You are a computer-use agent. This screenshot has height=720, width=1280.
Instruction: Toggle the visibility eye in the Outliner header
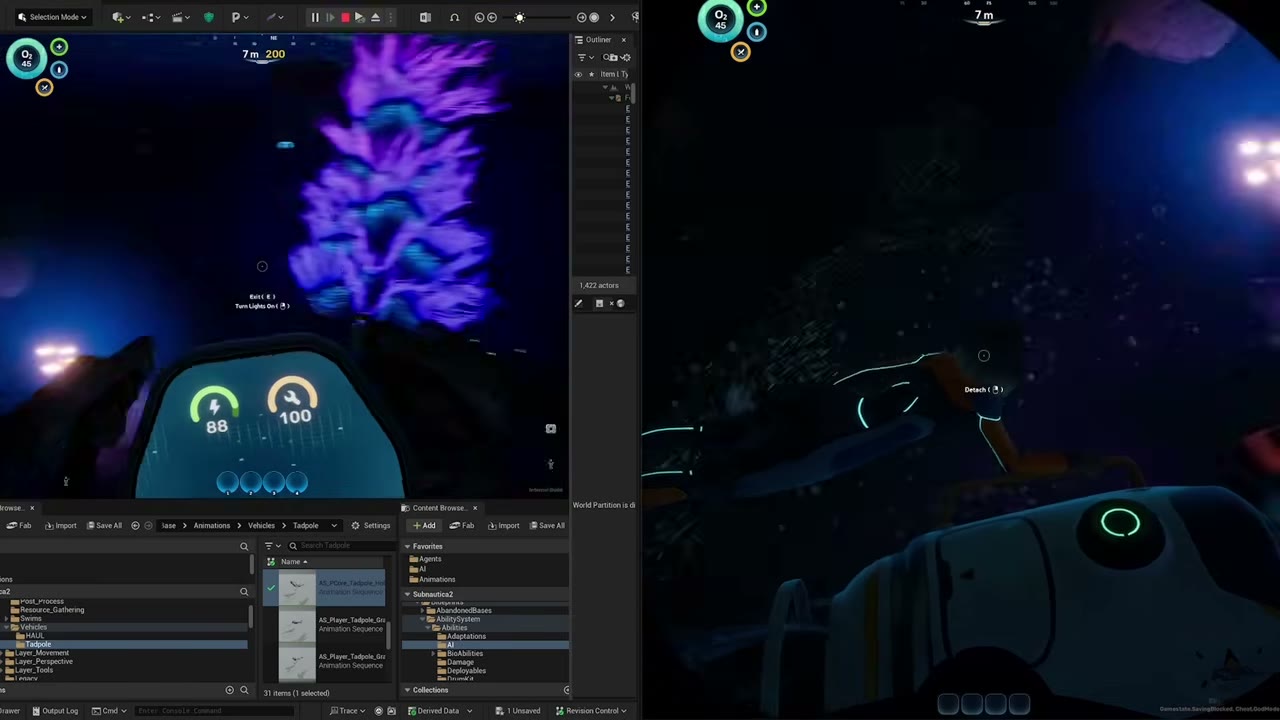click(x=578, y=75)
